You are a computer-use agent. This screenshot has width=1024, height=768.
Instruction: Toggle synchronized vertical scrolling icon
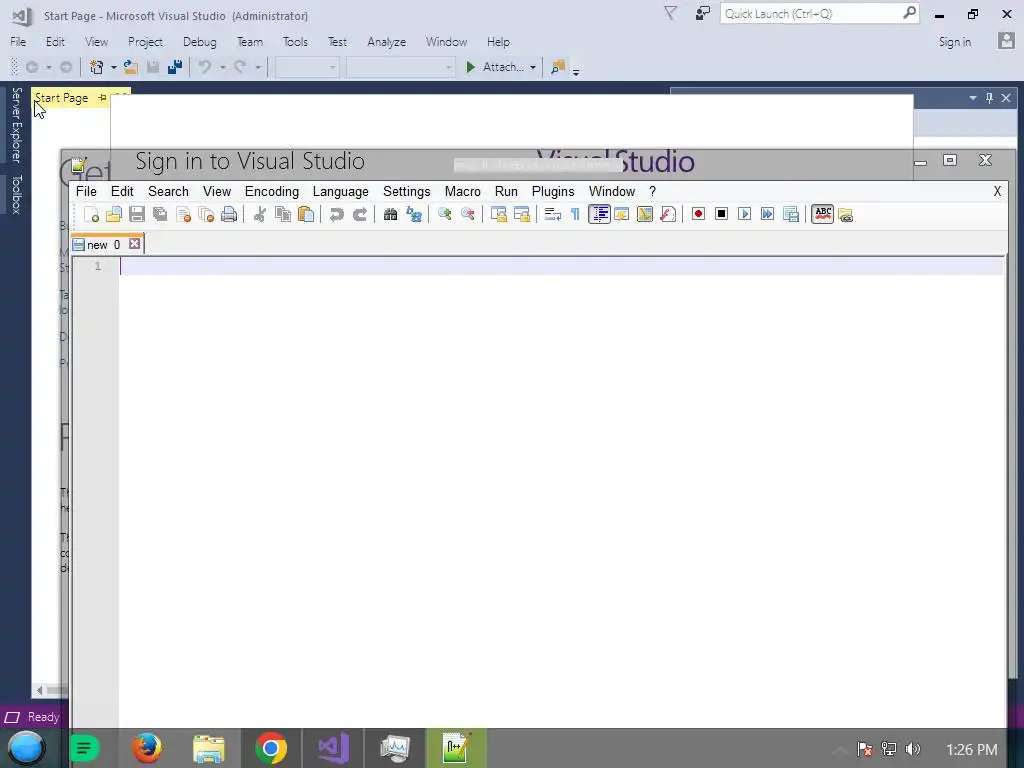[x=498, y=214]
